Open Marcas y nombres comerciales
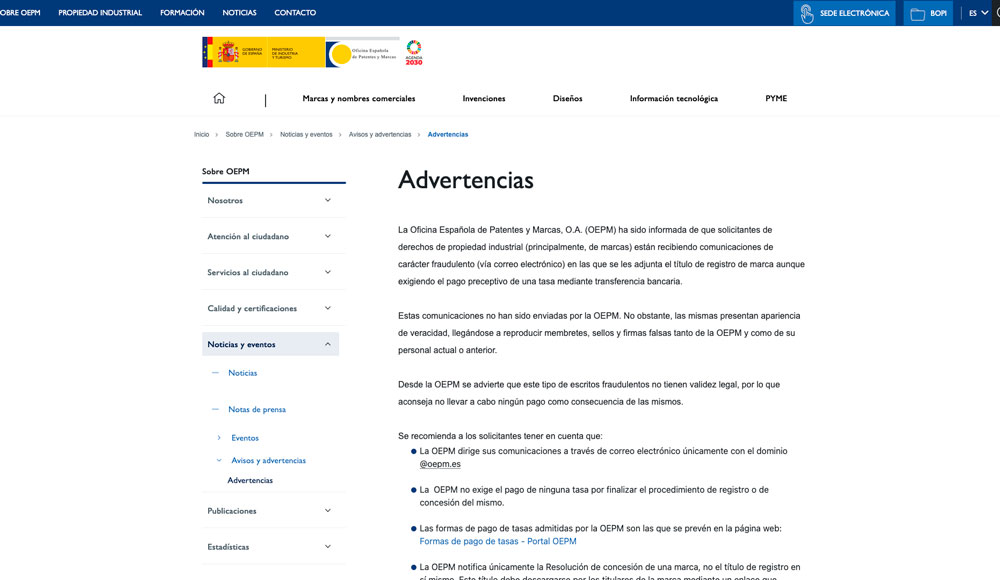The image size is (1000, 580). [x=359, y=98]
